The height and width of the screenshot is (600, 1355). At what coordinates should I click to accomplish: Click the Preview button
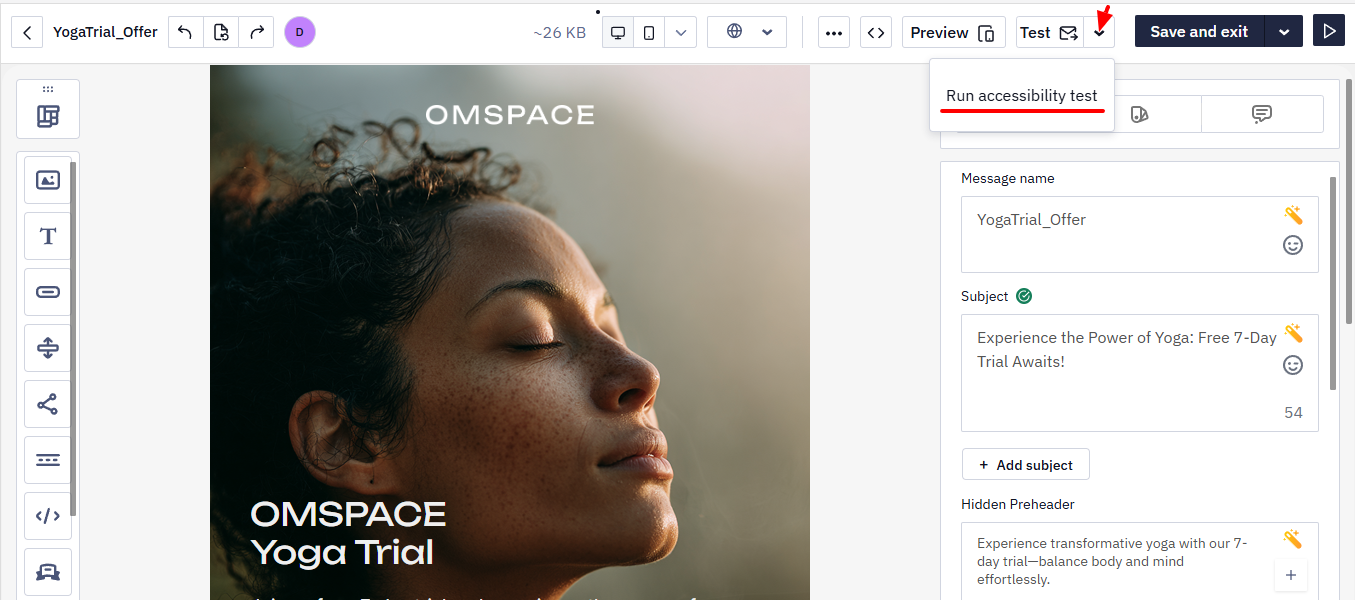pos(953,32)
